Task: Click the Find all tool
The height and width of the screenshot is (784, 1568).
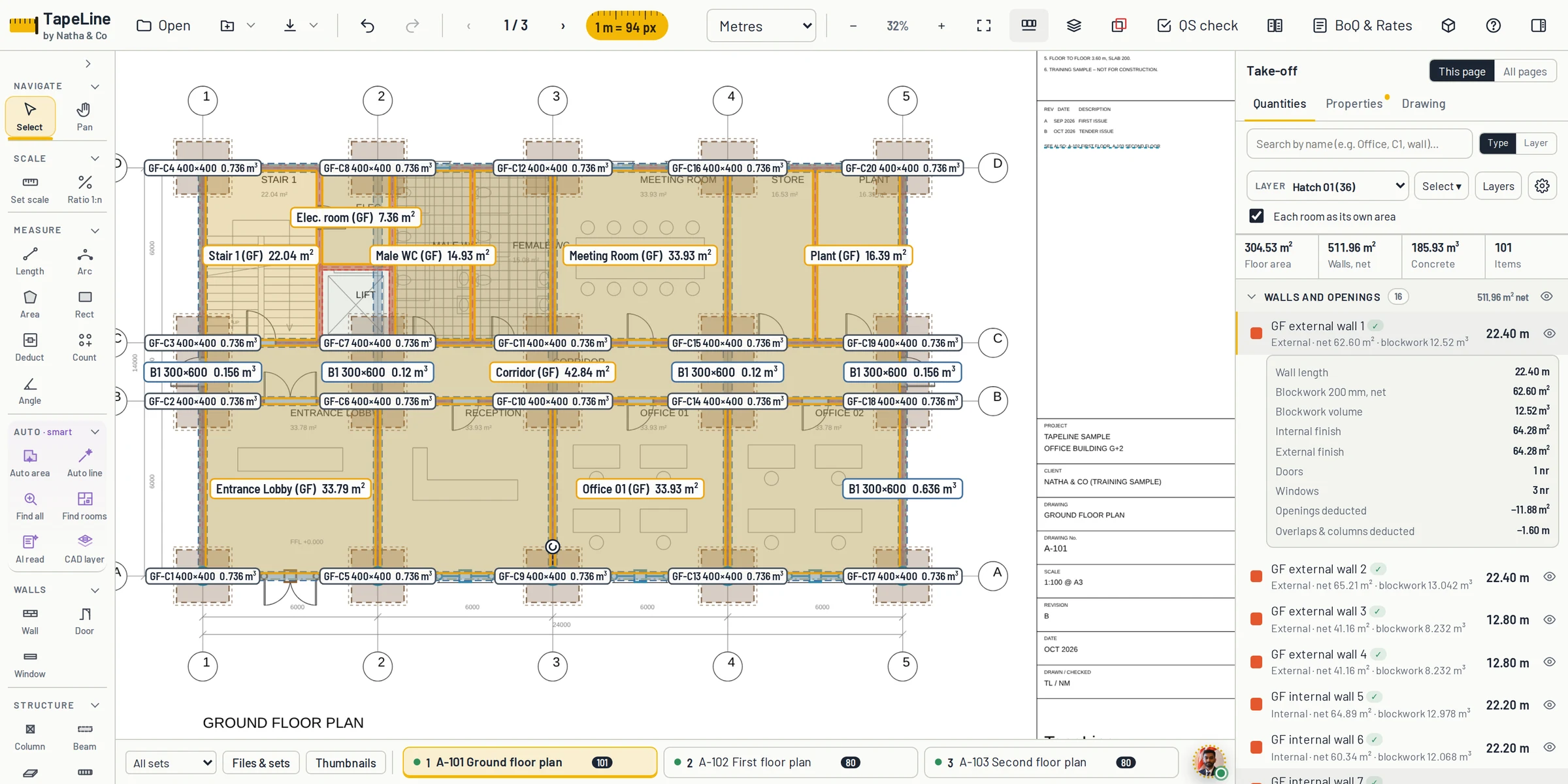Action: click(30, 506)
